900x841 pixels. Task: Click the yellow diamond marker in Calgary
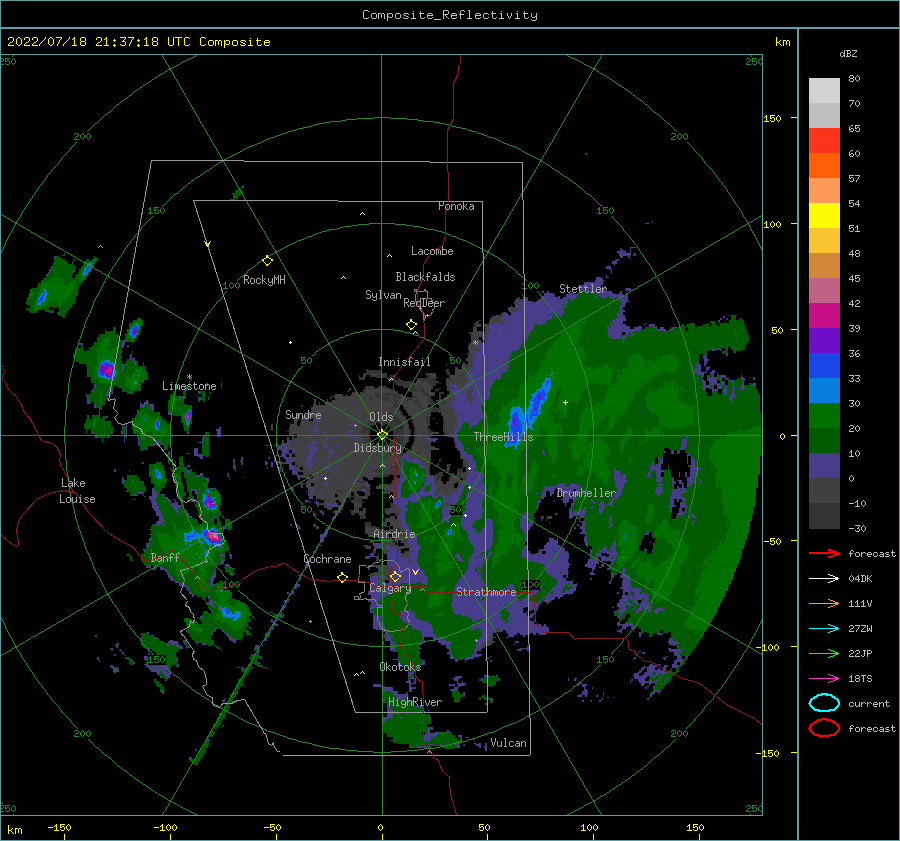point(395,576)
